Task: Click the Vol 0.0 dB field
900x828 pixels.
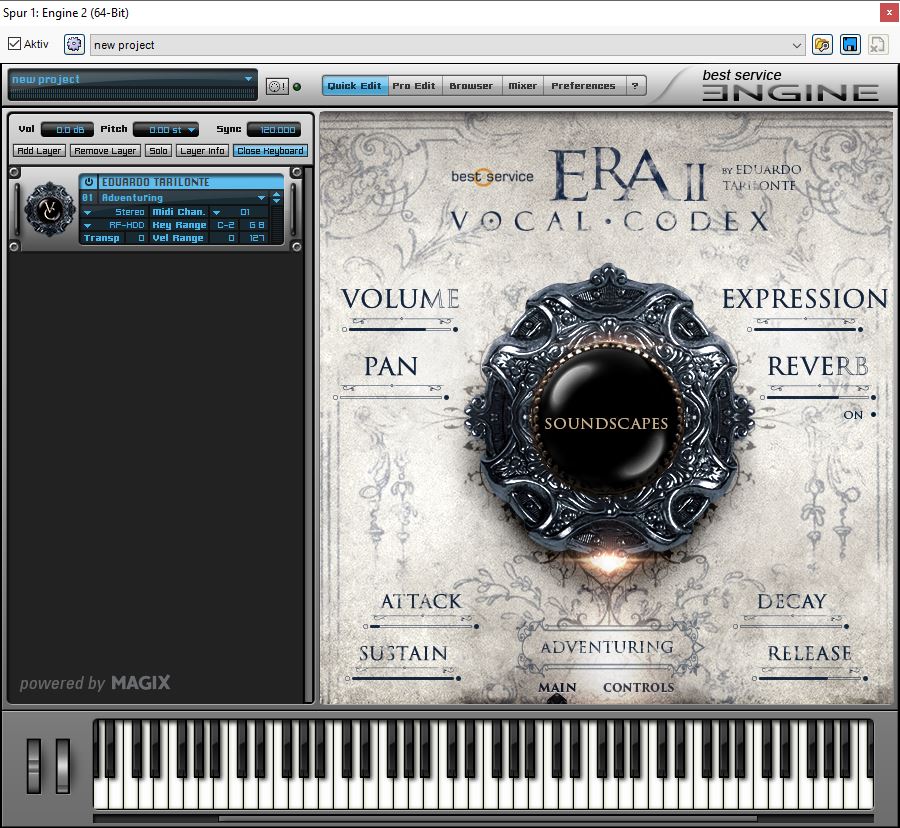Action: [x=68, y=130]
